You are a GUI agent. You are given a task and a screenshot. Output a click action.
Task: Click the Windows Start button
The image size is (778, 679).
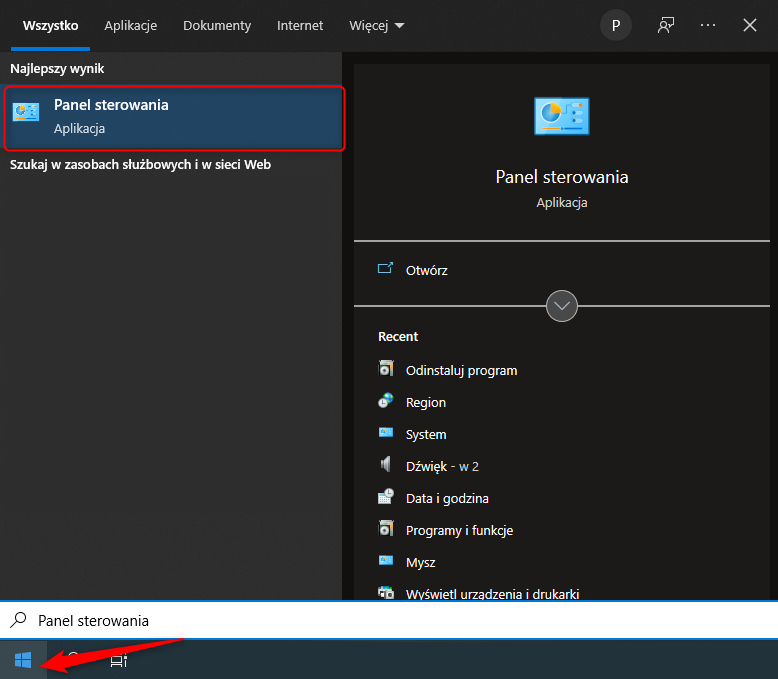coord(22,660)
